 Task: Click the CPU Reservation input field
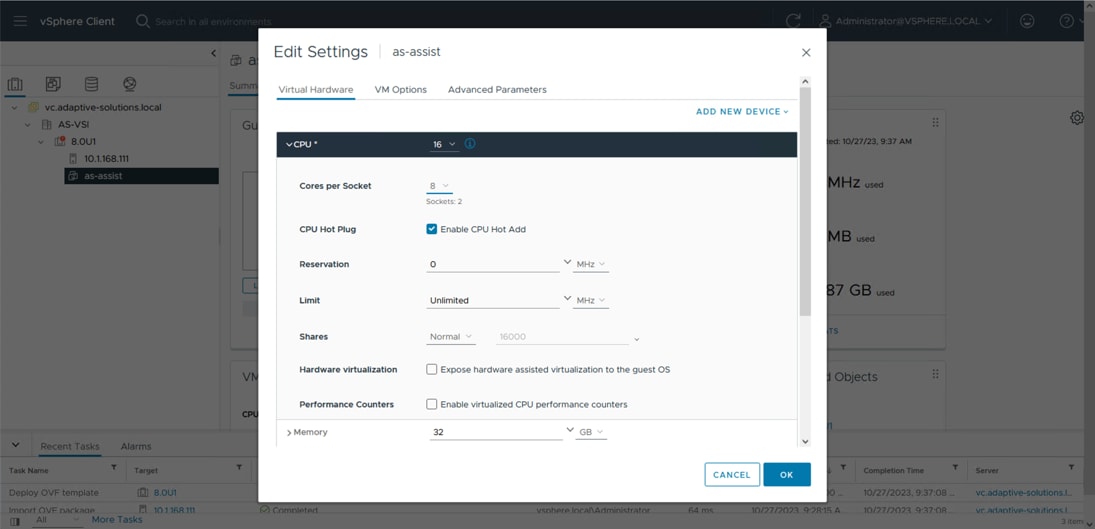click(492, 264)
